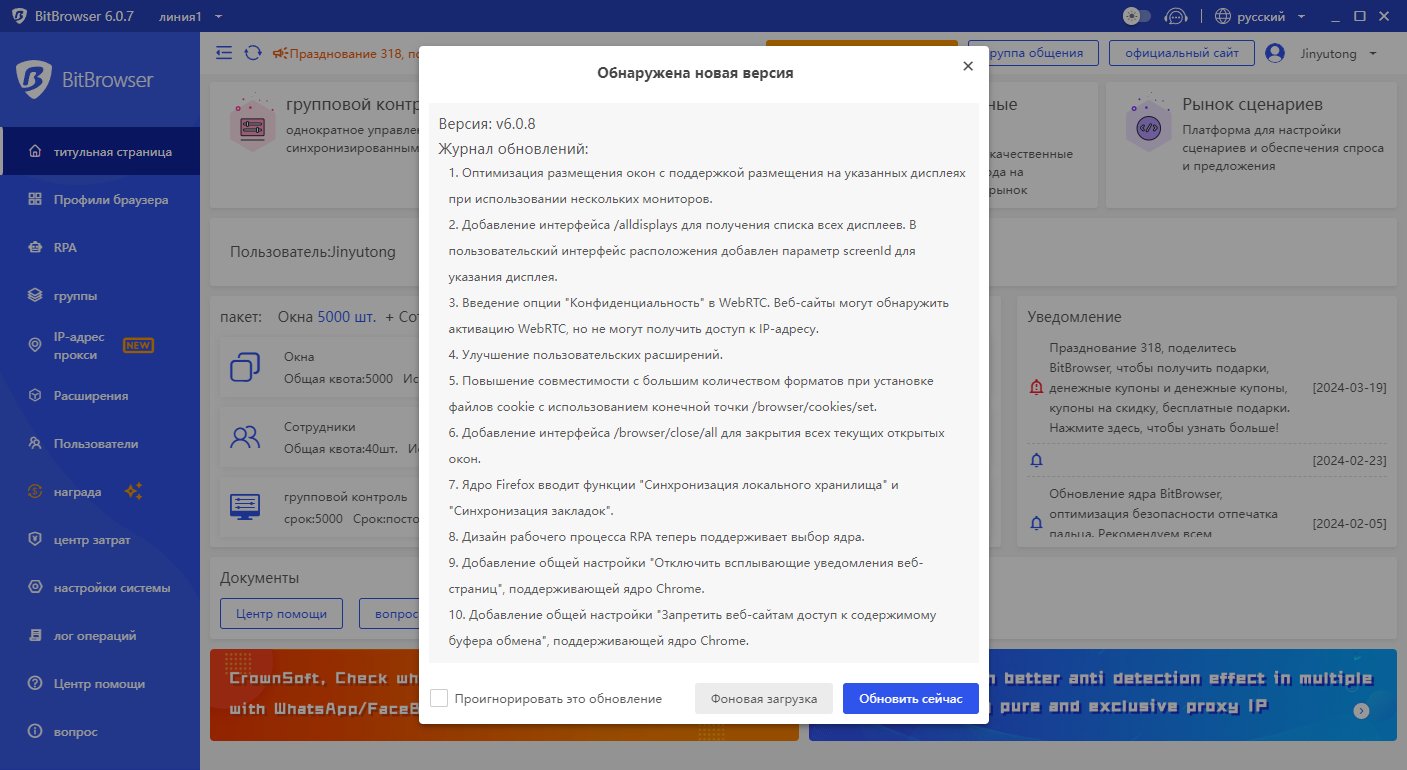Viewport: 1407px width, 770px height.
Task: Open the 'Обновление ядра BitBrowser' notification
Action: point(1163,514)
